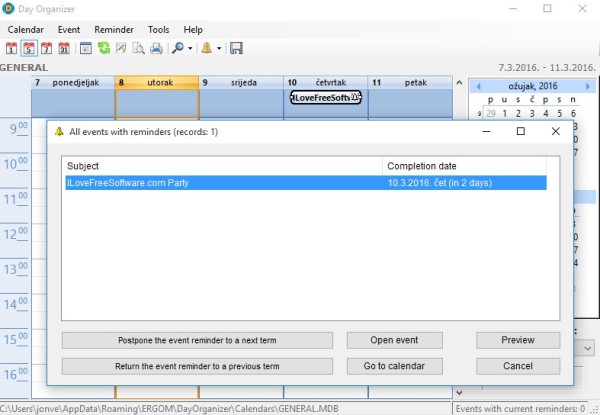600x415 pixels.
Task: Click the Go to calendar button
Action: click(x=395, y=366)
